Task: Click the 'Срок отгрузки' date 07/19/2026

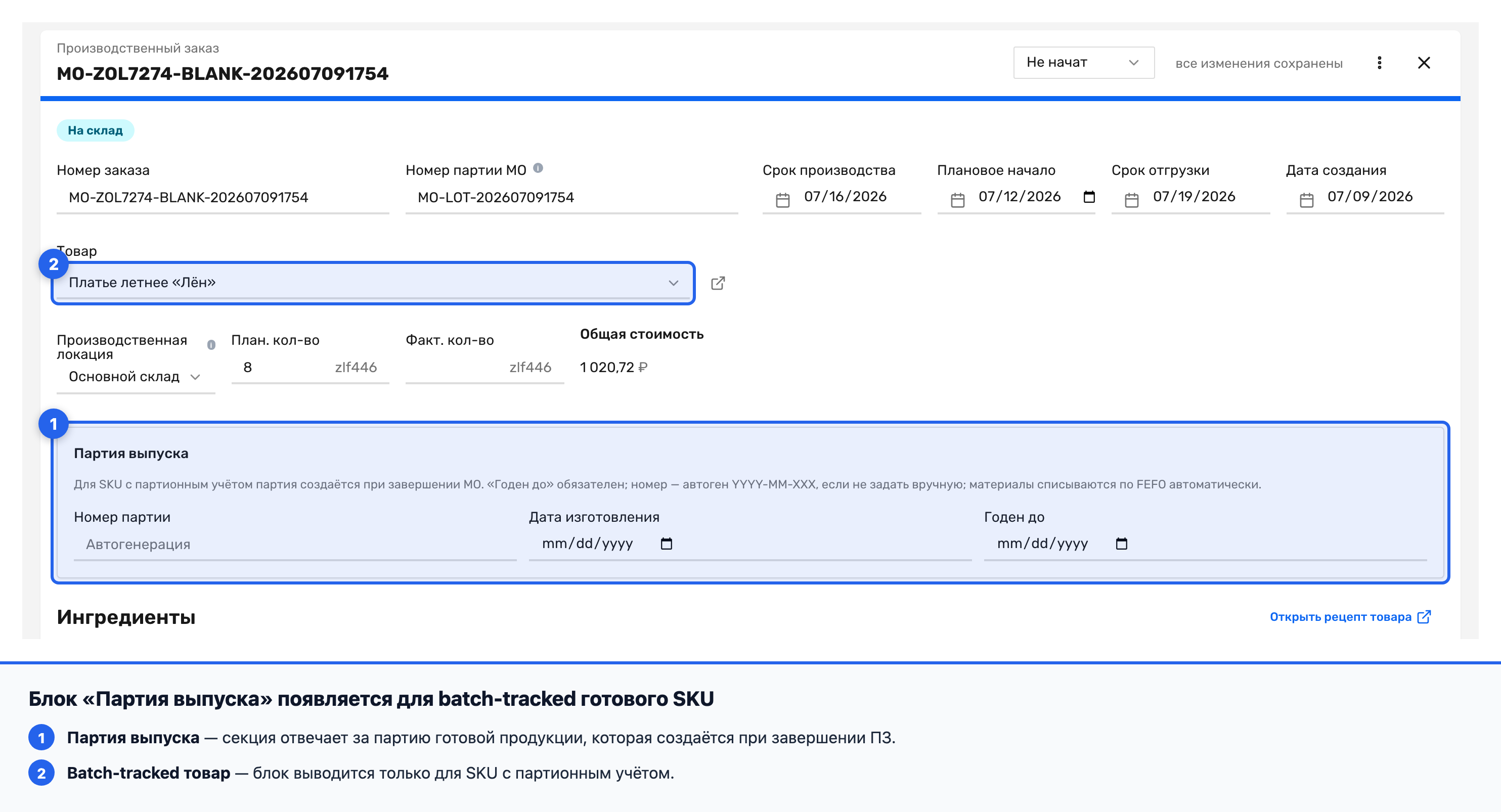Action: pos(1194,197)
